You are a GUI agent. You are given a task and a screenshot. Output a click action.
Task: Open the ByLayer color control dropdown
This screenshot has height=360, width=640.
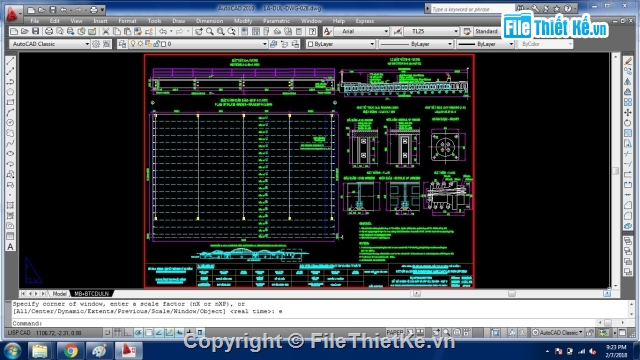pos(340,44)
